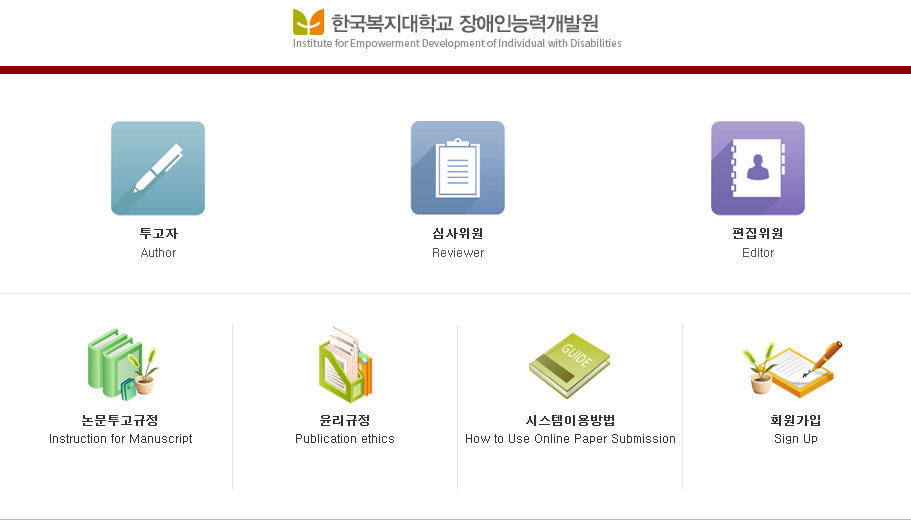
Task: Open How to Use Online Paper Submission
Action: point(570,439)
